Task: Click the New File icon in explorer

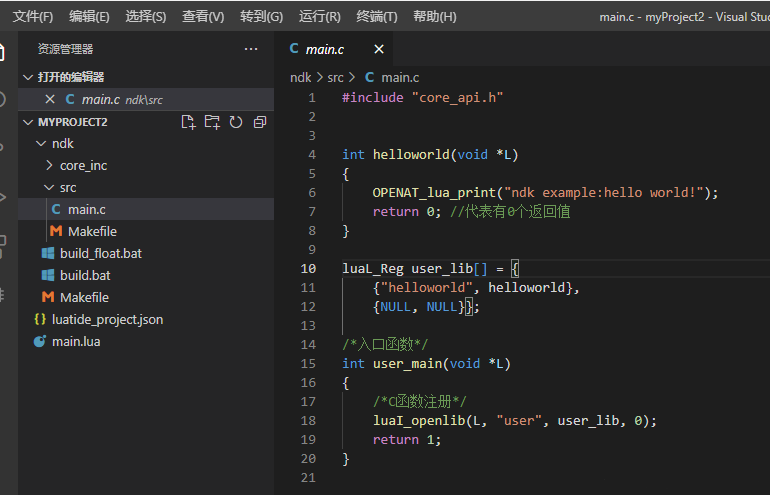Action: click(x=187, y=122)
